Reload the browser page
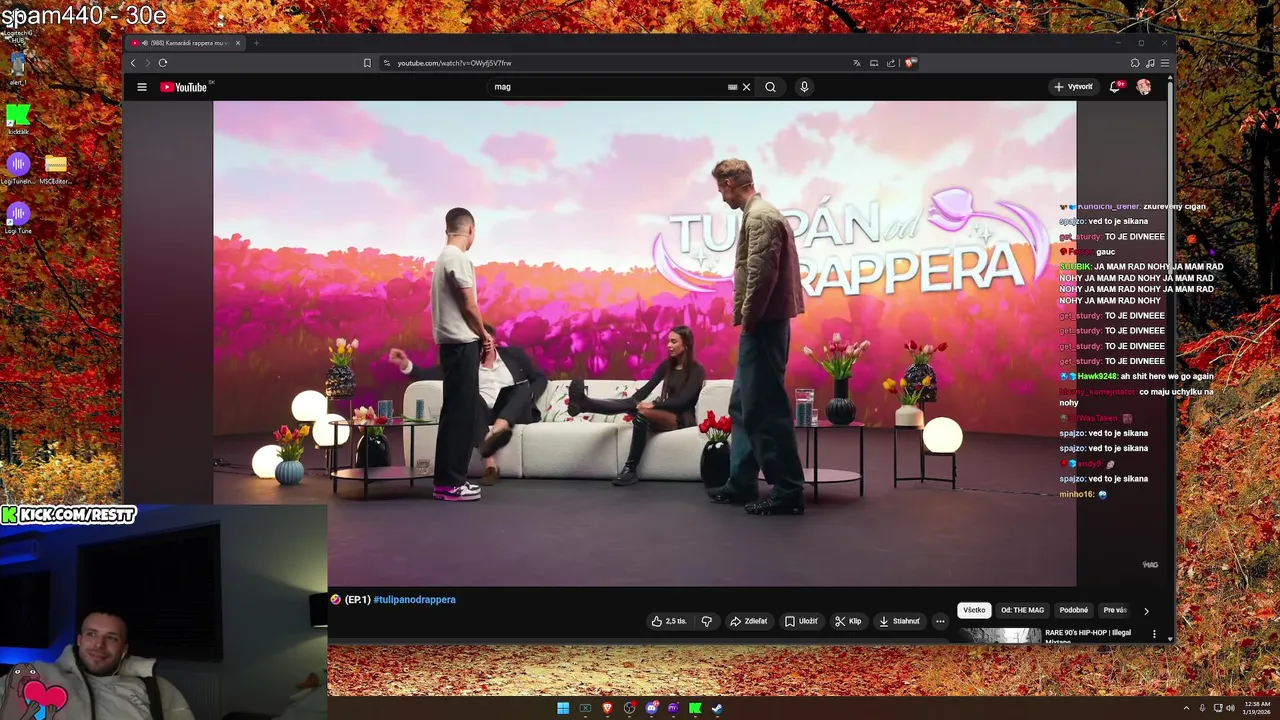Screen dimensions: 1280x720 coord(162,63)
